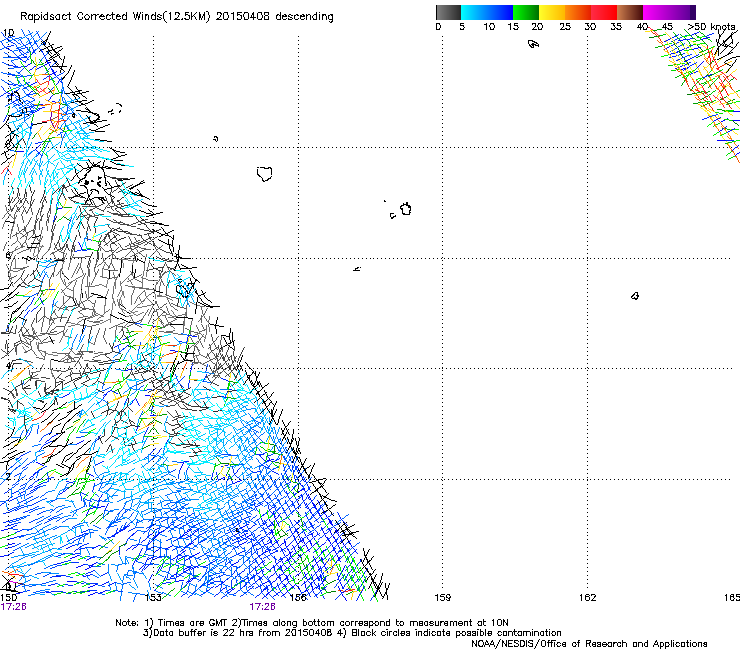This screenshot has height=650, width=740.
Task: Click the '>50 knots' legend label
Action: (711, 26)
